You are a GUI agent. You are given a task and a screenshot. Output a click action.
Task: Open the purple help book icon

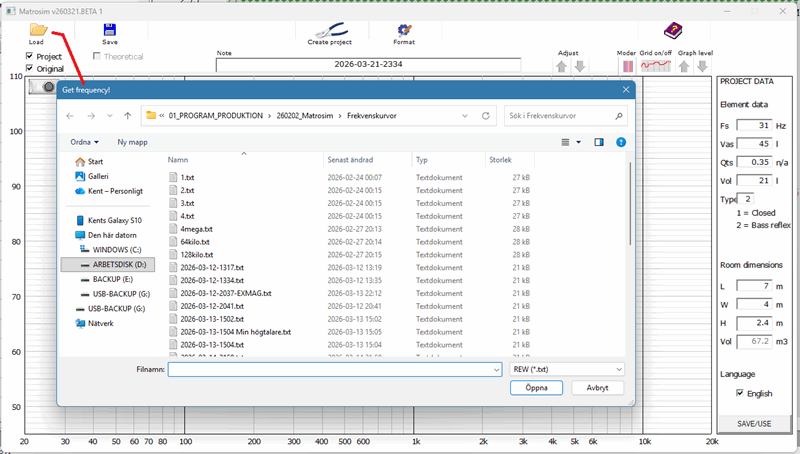[673, 31]
